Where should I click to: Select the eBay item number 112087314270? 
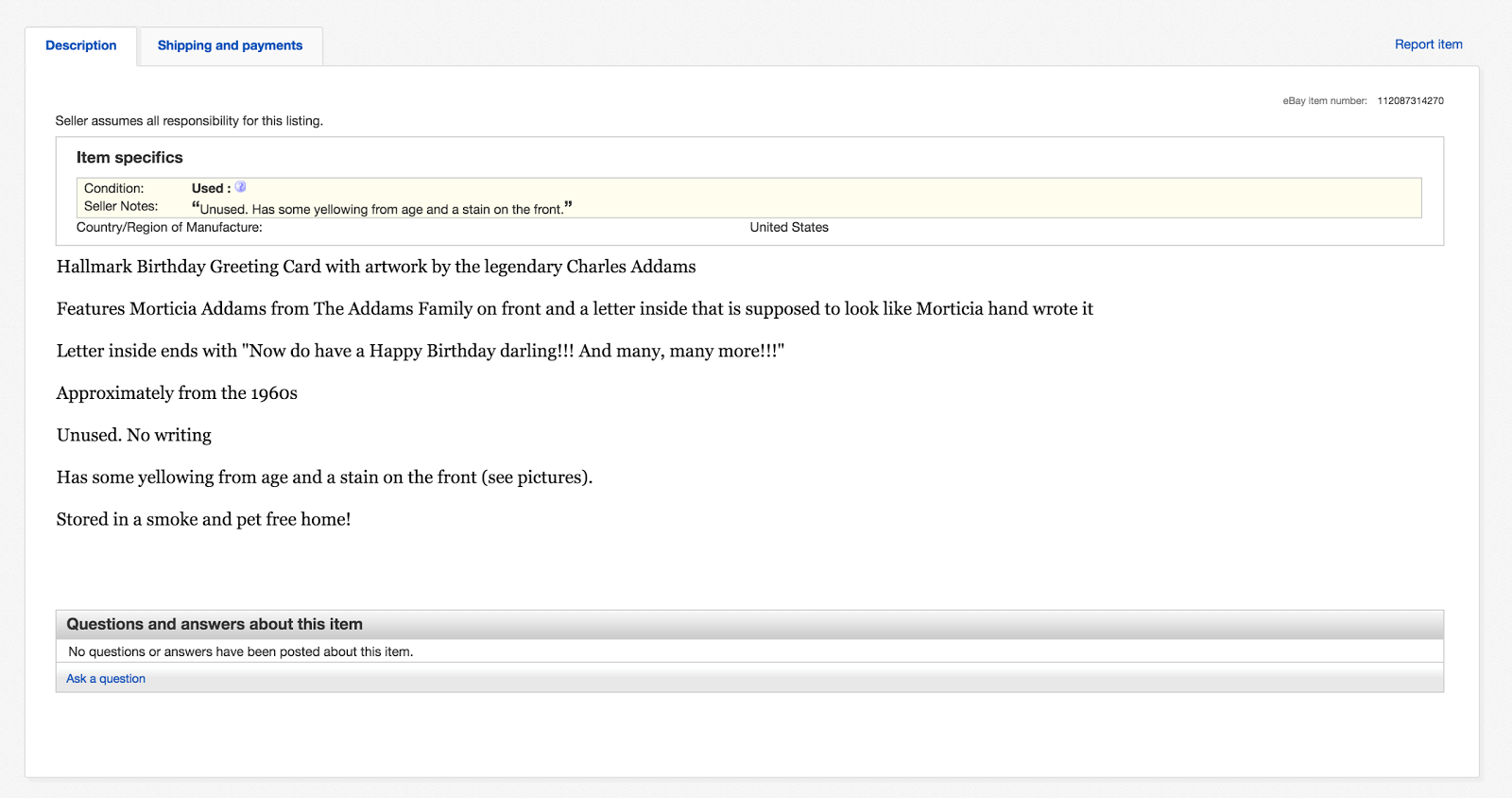pos(1410,100)
